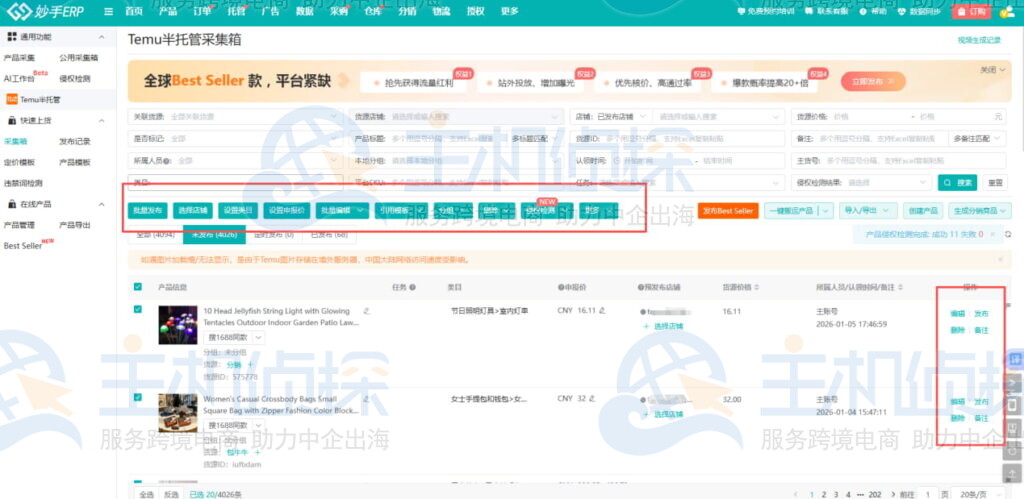Viewport: 1024px width, 499px height.
Task: Open the 视频生成记录 link
Action: (x=979, y=40)
